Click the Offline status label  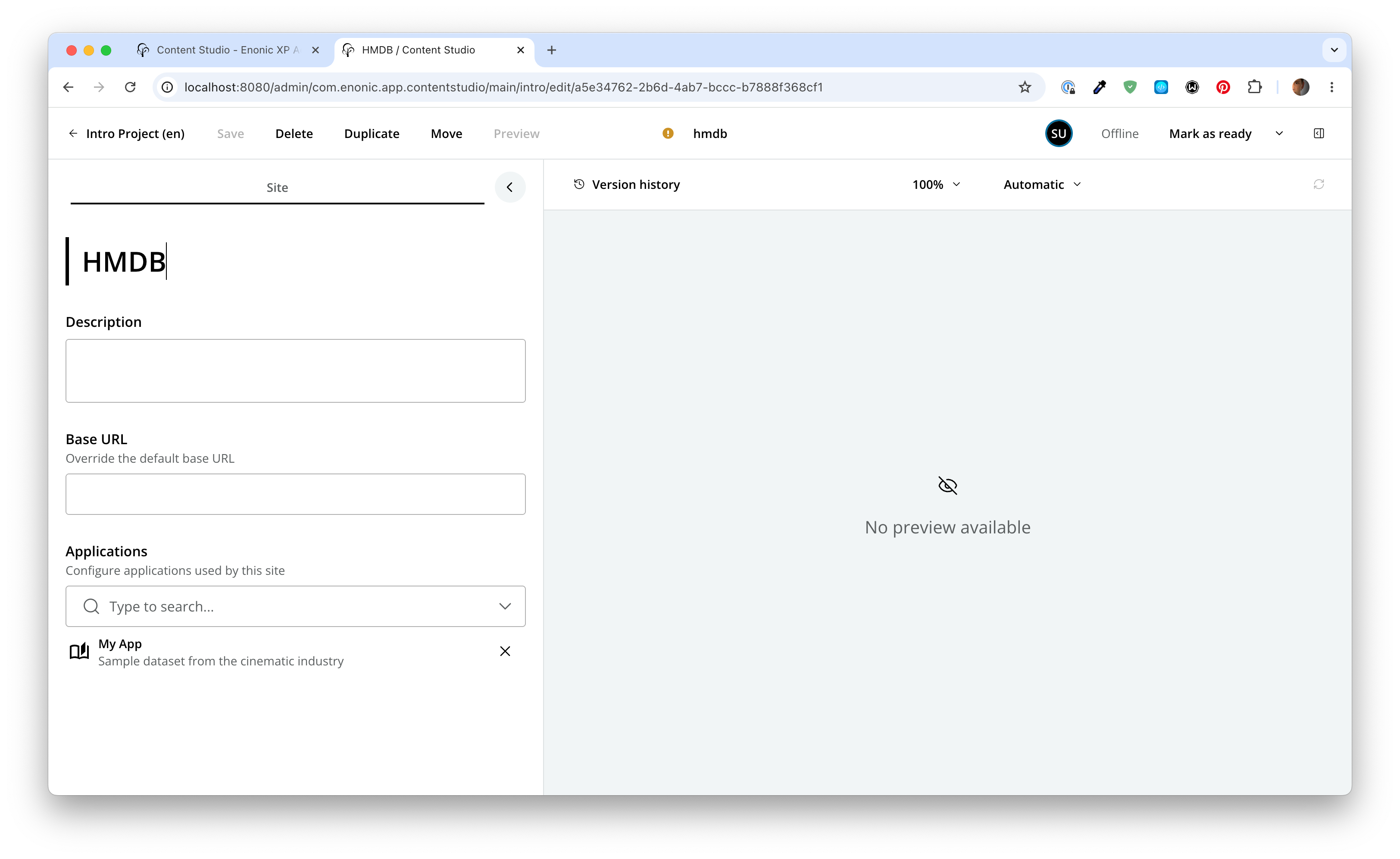[x=1119, y=134]
